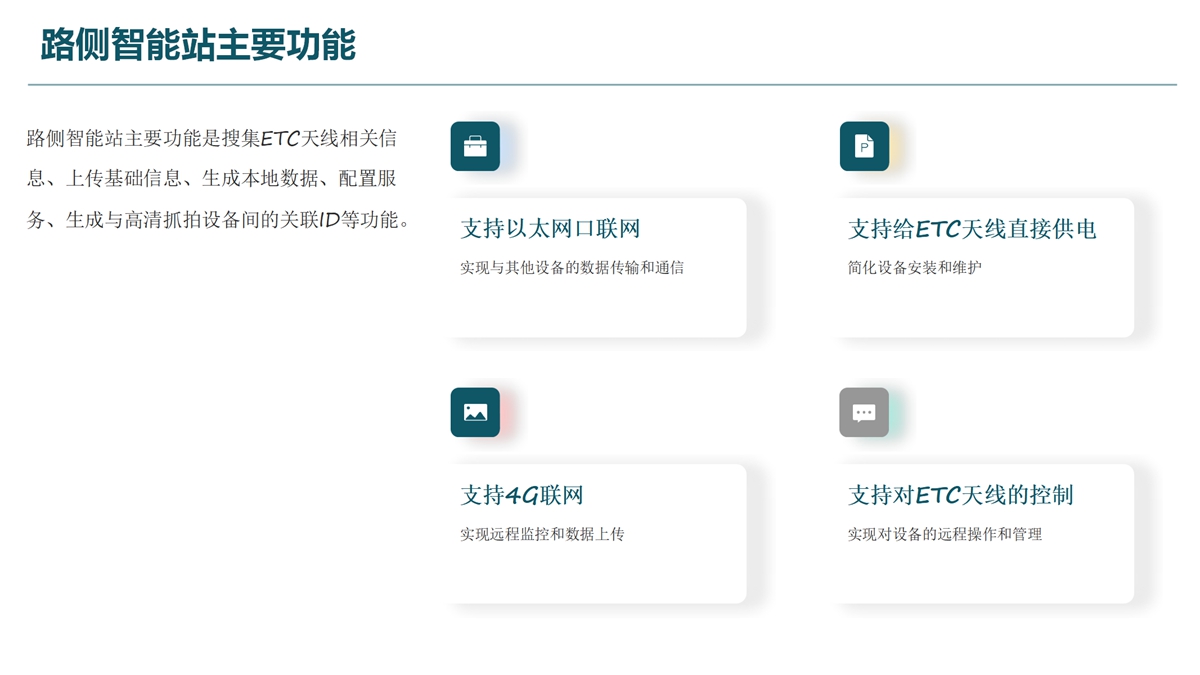Viewport: 1200px width, 675px height.
Task: Click the heading 支持4G联网
Action: click(x=521, y=495)
